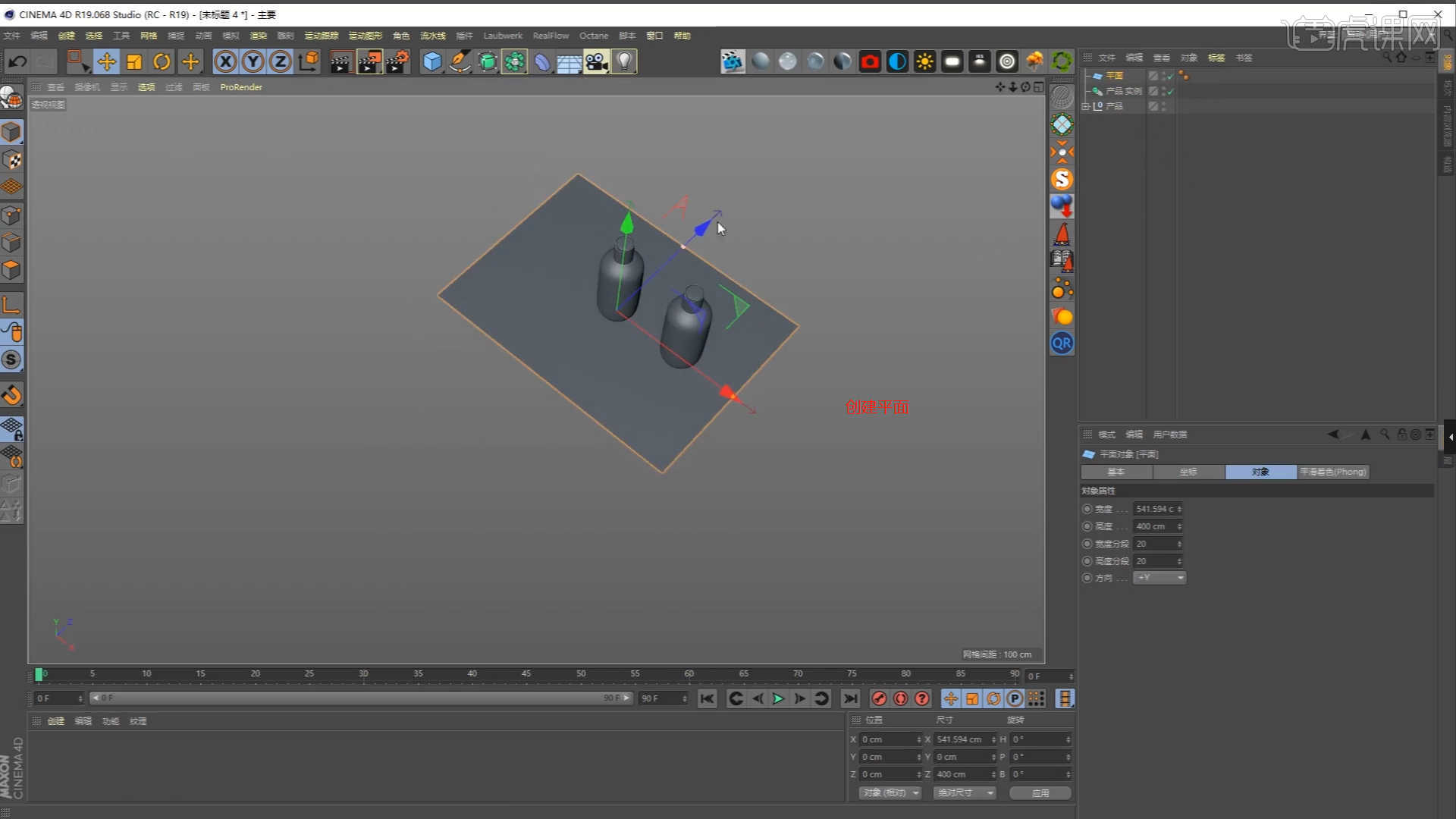Click the red Octane camera icon

click(870, 61)
